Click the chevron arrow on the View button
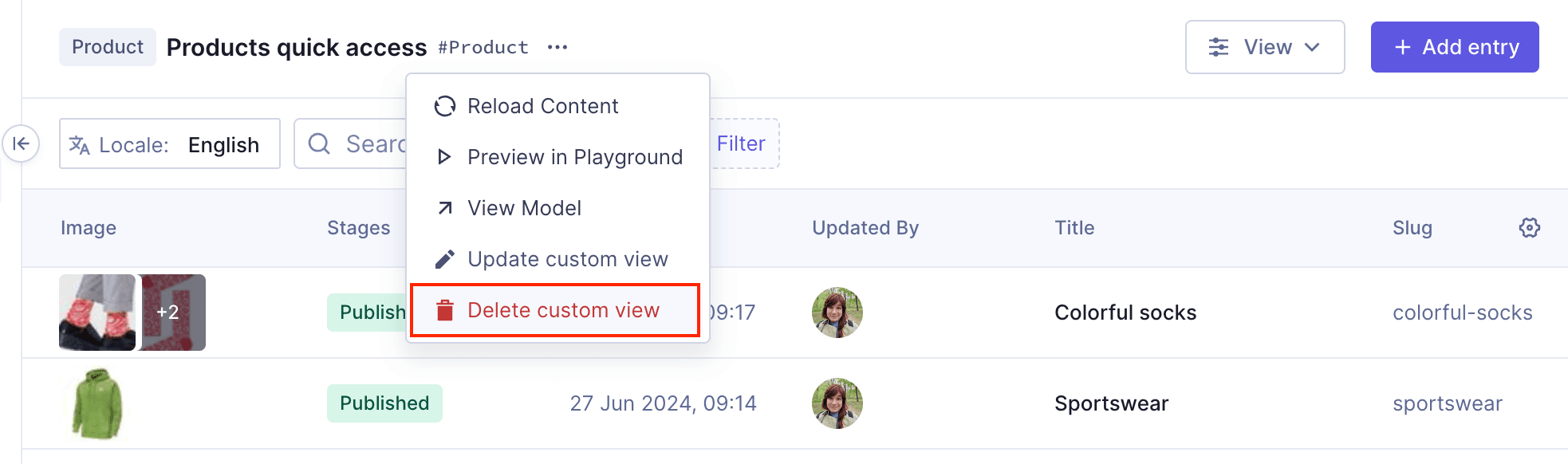Image resolution: width=1568 pixels, height=464 pixels. (1312, 47)
